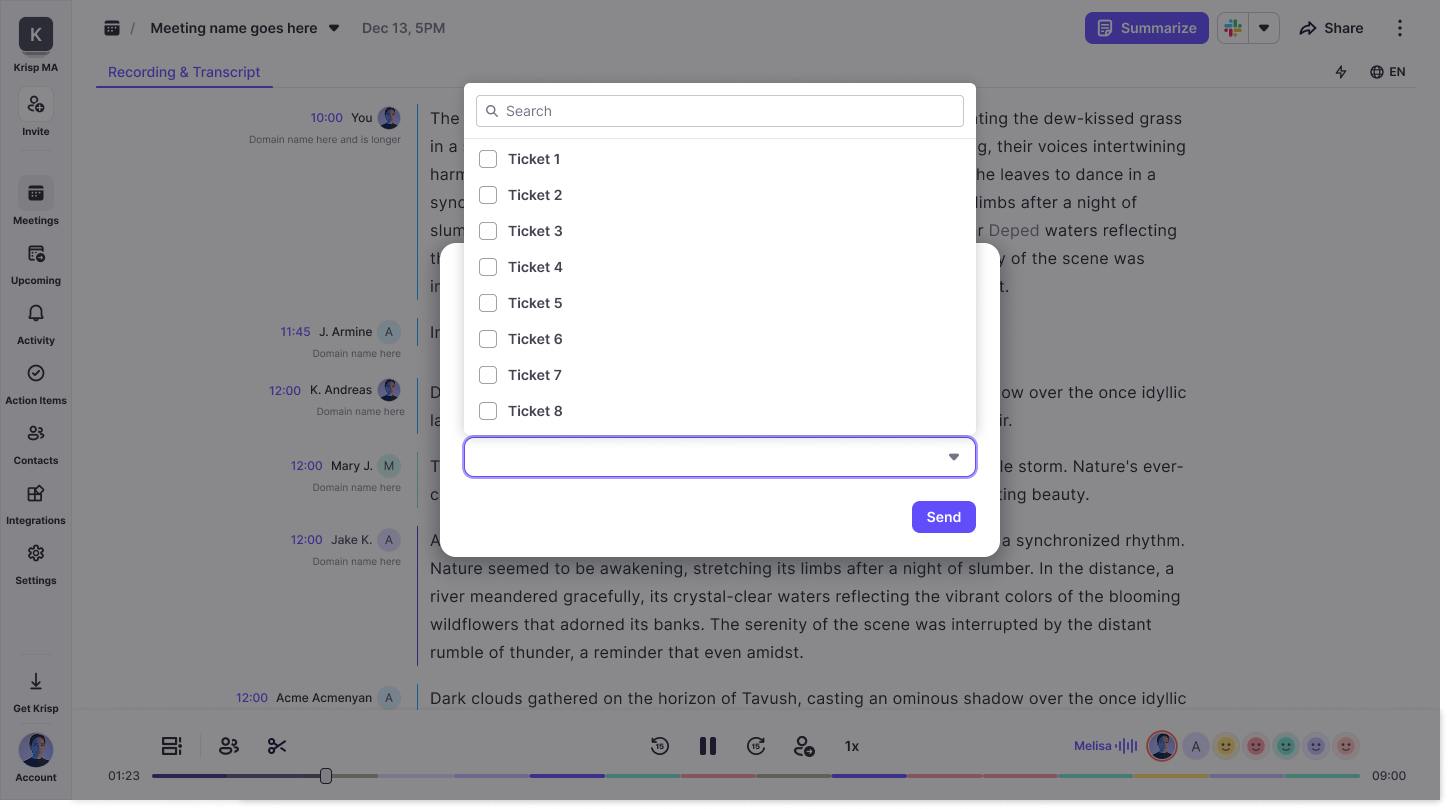Switch to Recording & Transcript tab
Viewport: 1448px width, 809px height.
point(184,72)
